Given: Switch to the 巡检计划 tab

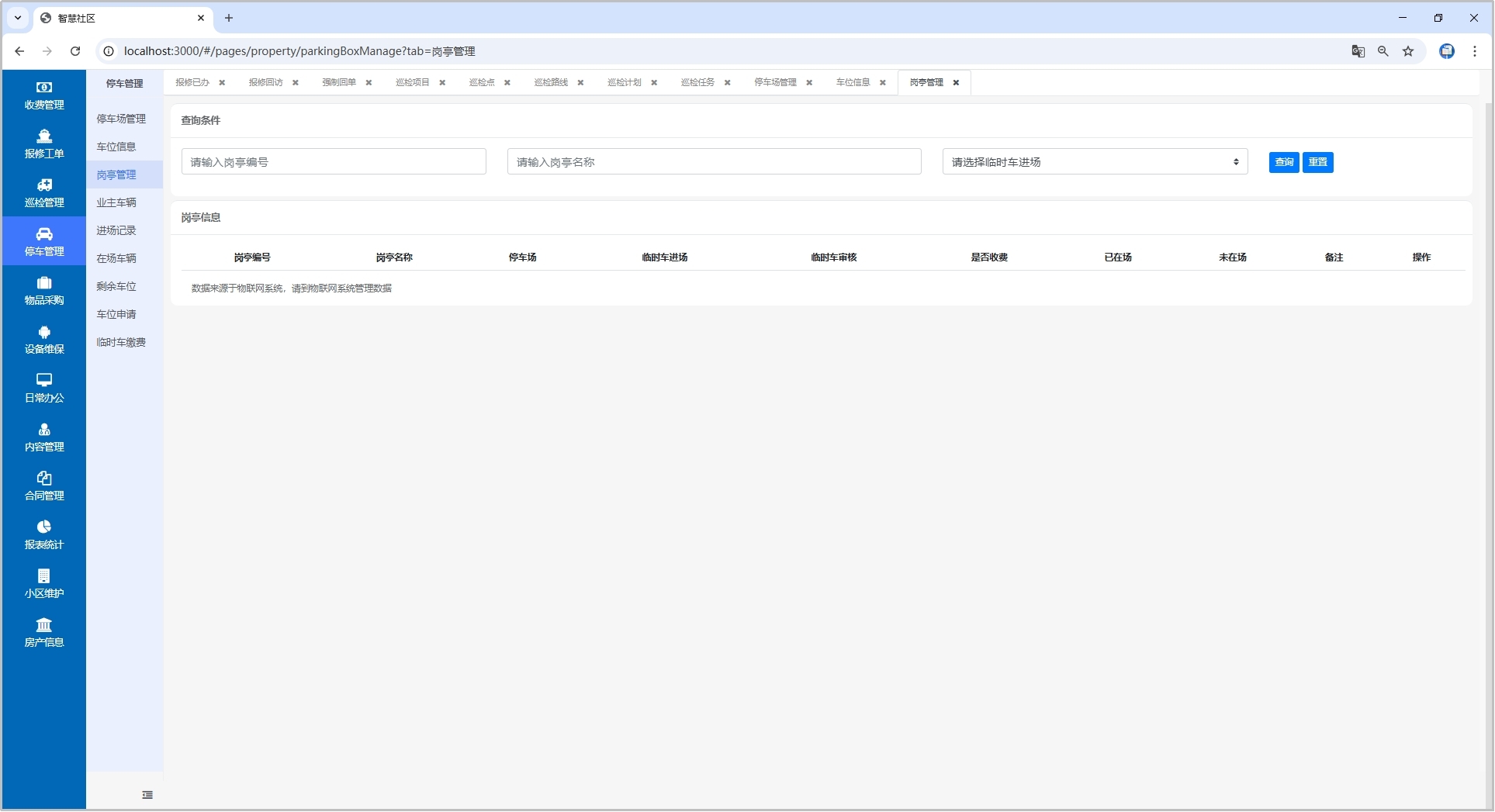Looking at the screenshot, I should tap(624, 82).
